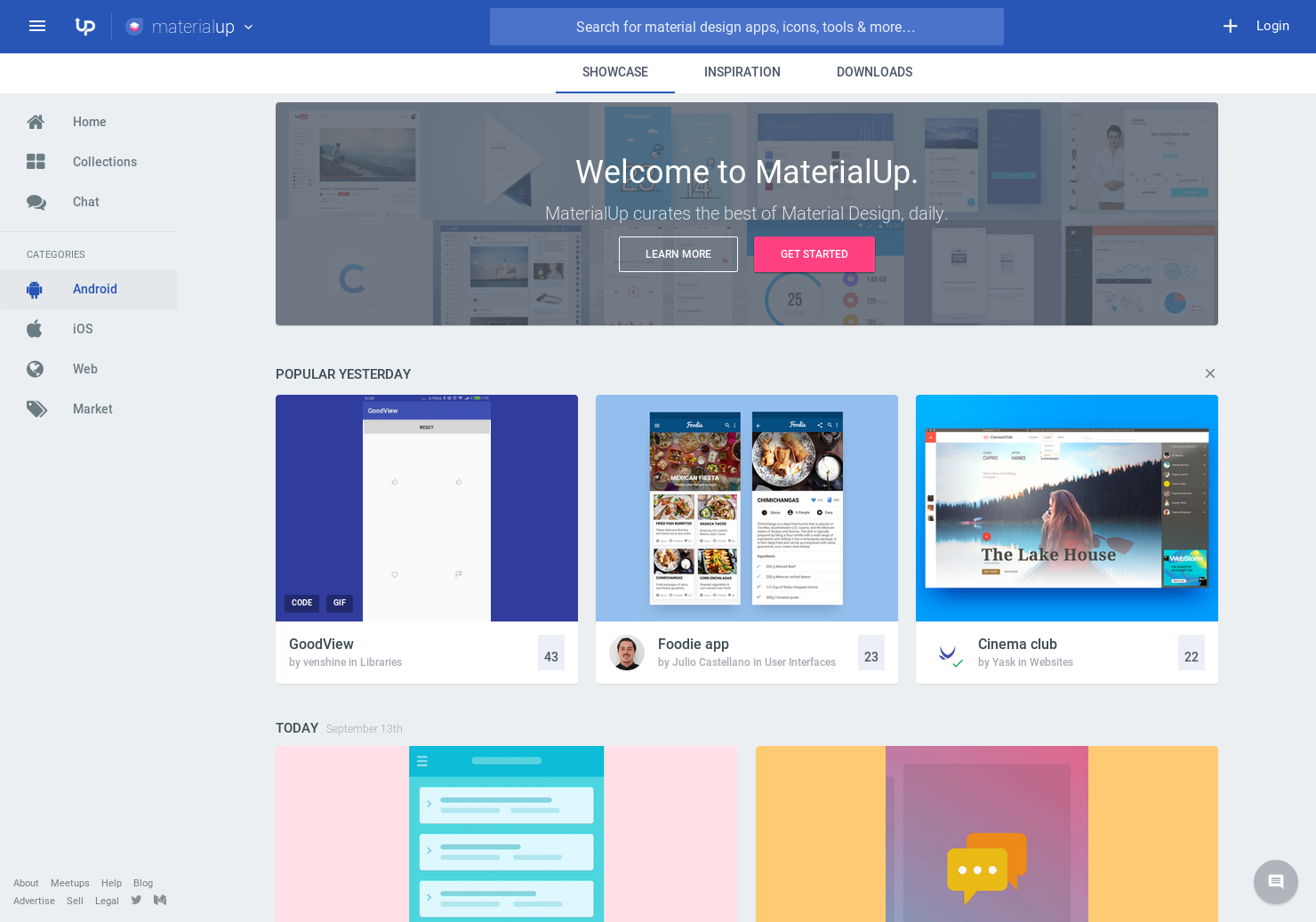Click the UpLabs logo icon
The image size is (1316, 922).
[84, 27]
